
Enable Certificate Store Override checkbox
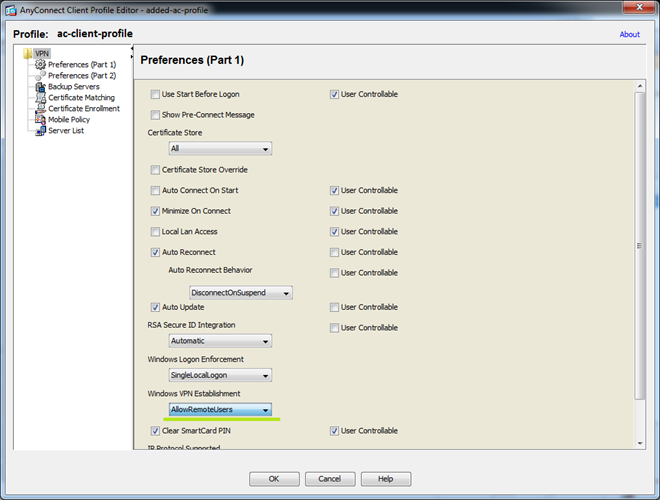[x=155, y=170]
